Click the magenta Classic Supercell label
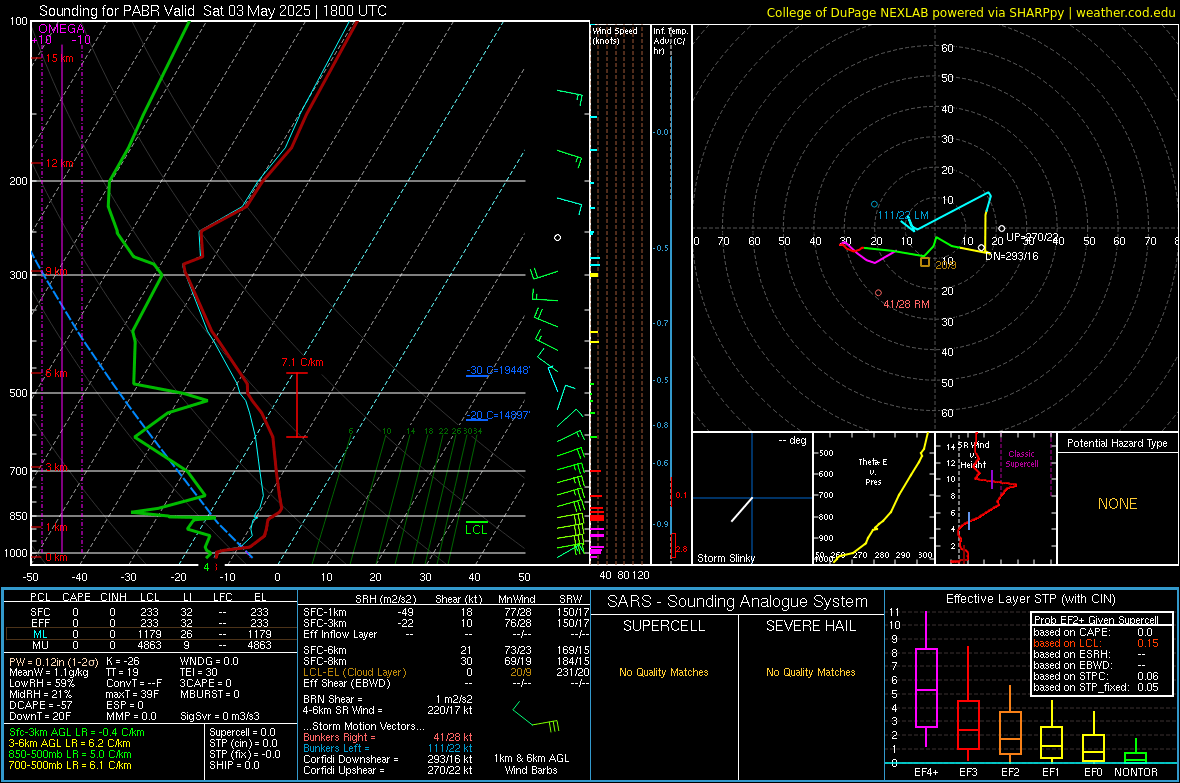The image size is (1180, 783). (x=1022, y=459)
